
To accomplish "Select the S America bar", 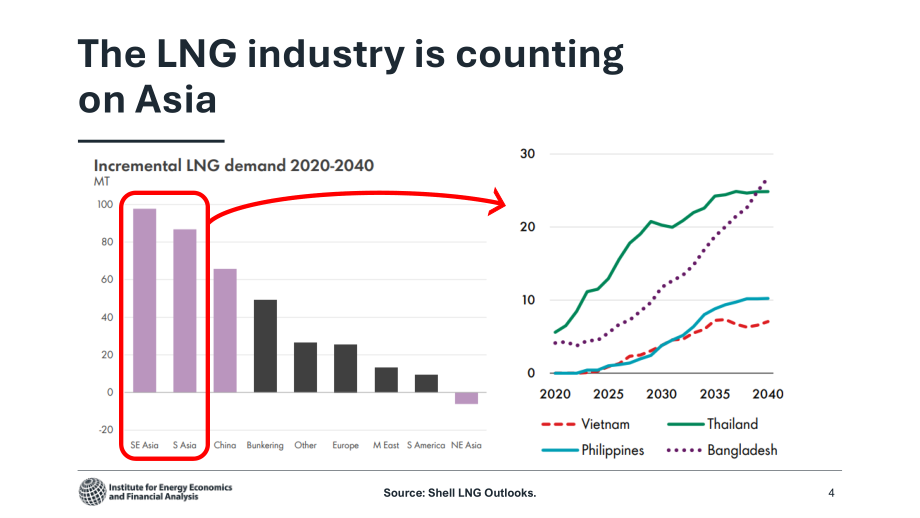I will tap(426, 384).
